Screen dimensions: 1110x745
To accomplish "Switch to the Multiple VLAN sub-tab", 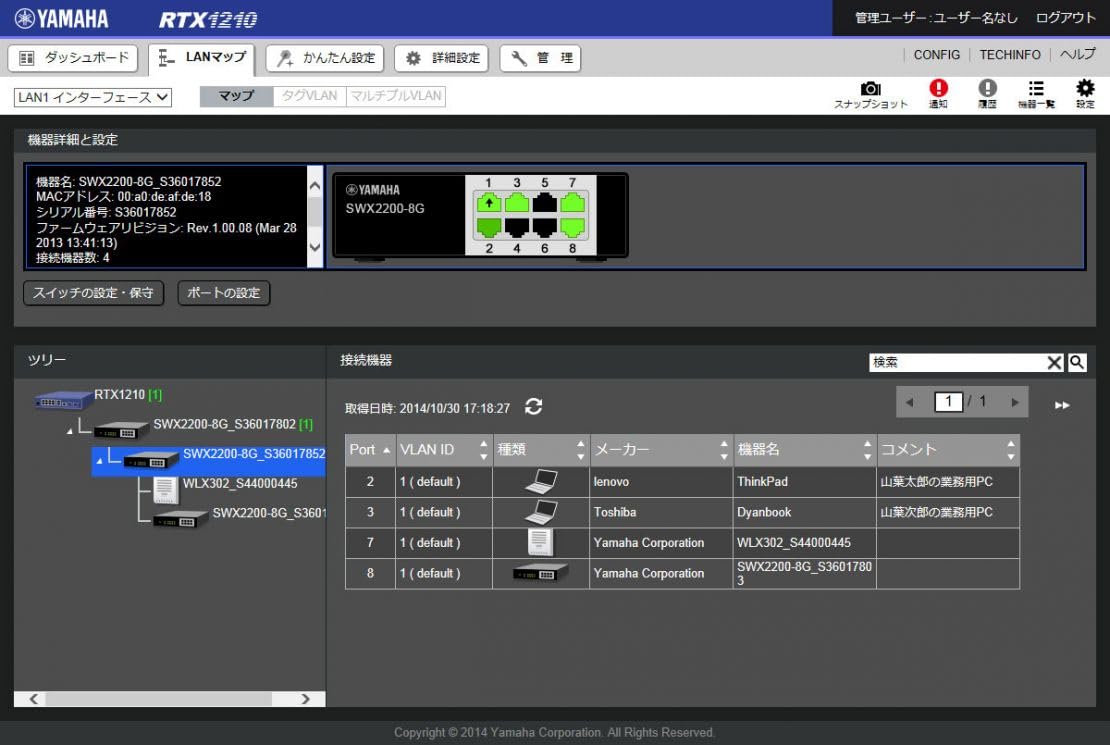I will coord(396,96).
